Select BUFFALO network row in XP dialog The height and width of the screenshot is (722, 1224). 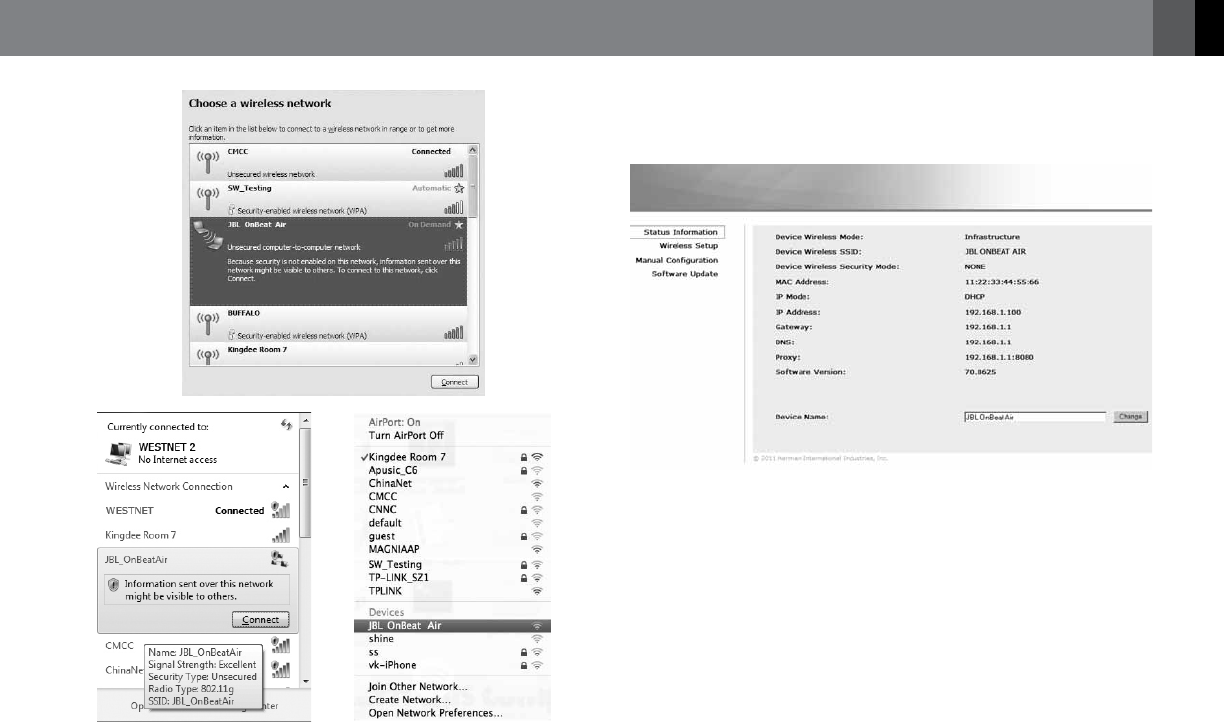328,324
